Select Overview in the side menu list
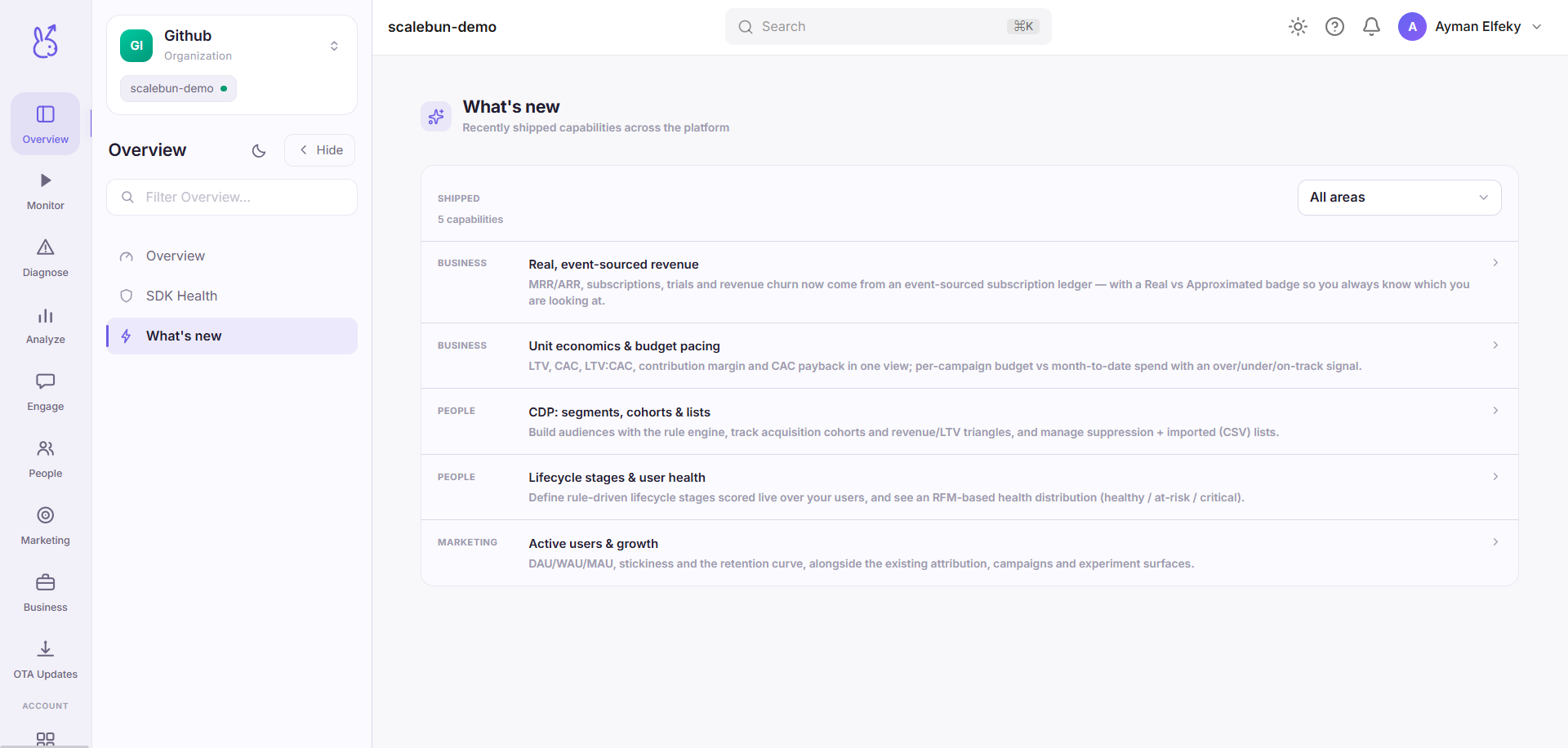The width and height of the screenshot is (1568, 748). point(232,256)
